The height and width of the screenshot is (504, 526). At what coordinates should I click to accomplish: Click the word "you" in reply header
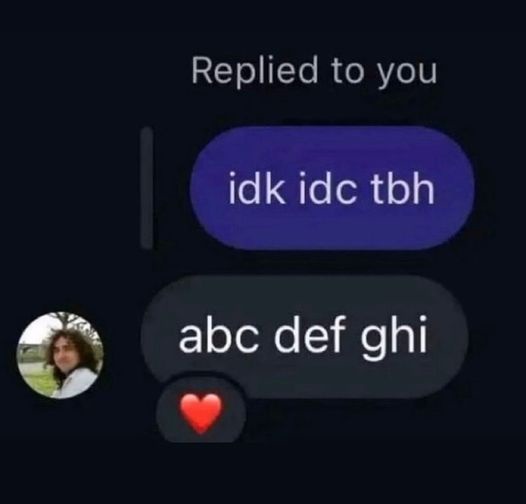click(x=408, y=75)
